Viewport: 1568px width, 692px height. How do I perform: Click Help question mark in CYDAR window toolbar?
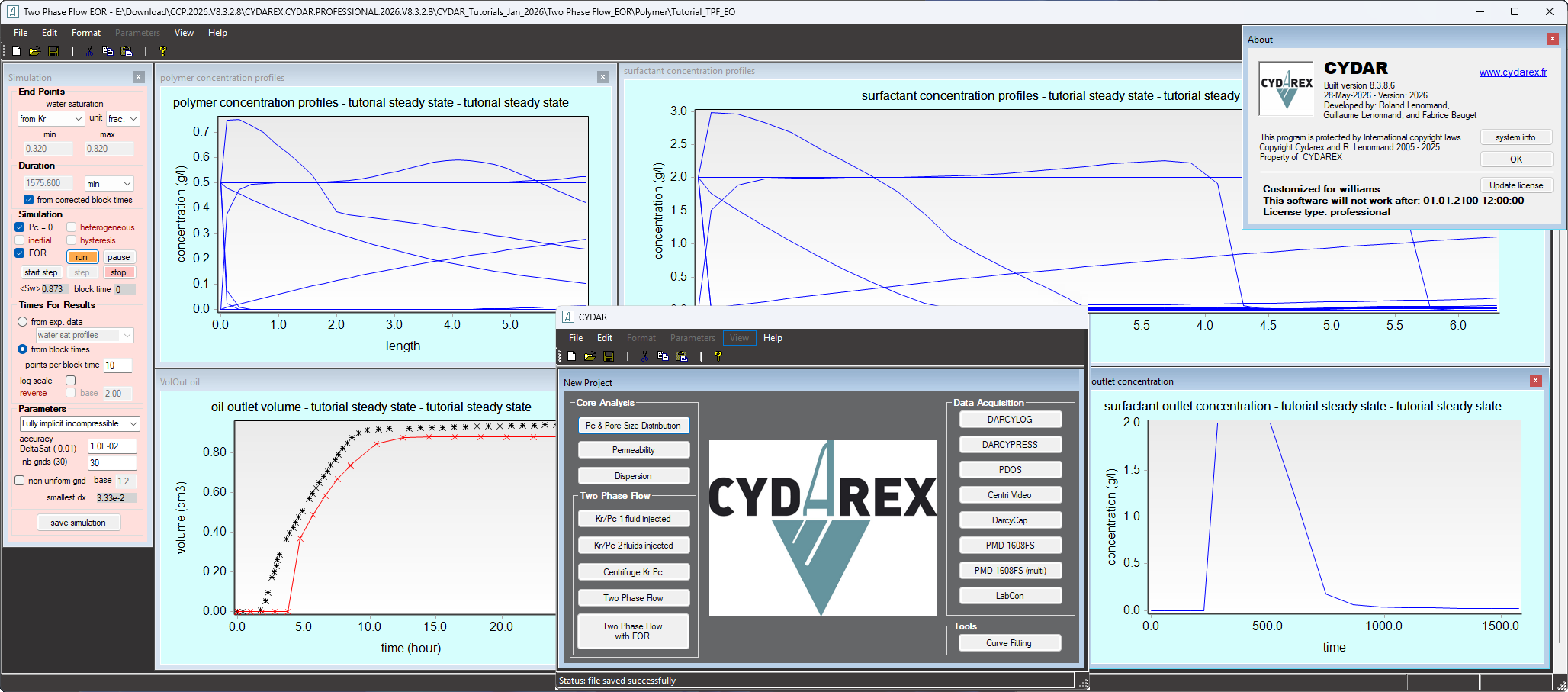718,356
